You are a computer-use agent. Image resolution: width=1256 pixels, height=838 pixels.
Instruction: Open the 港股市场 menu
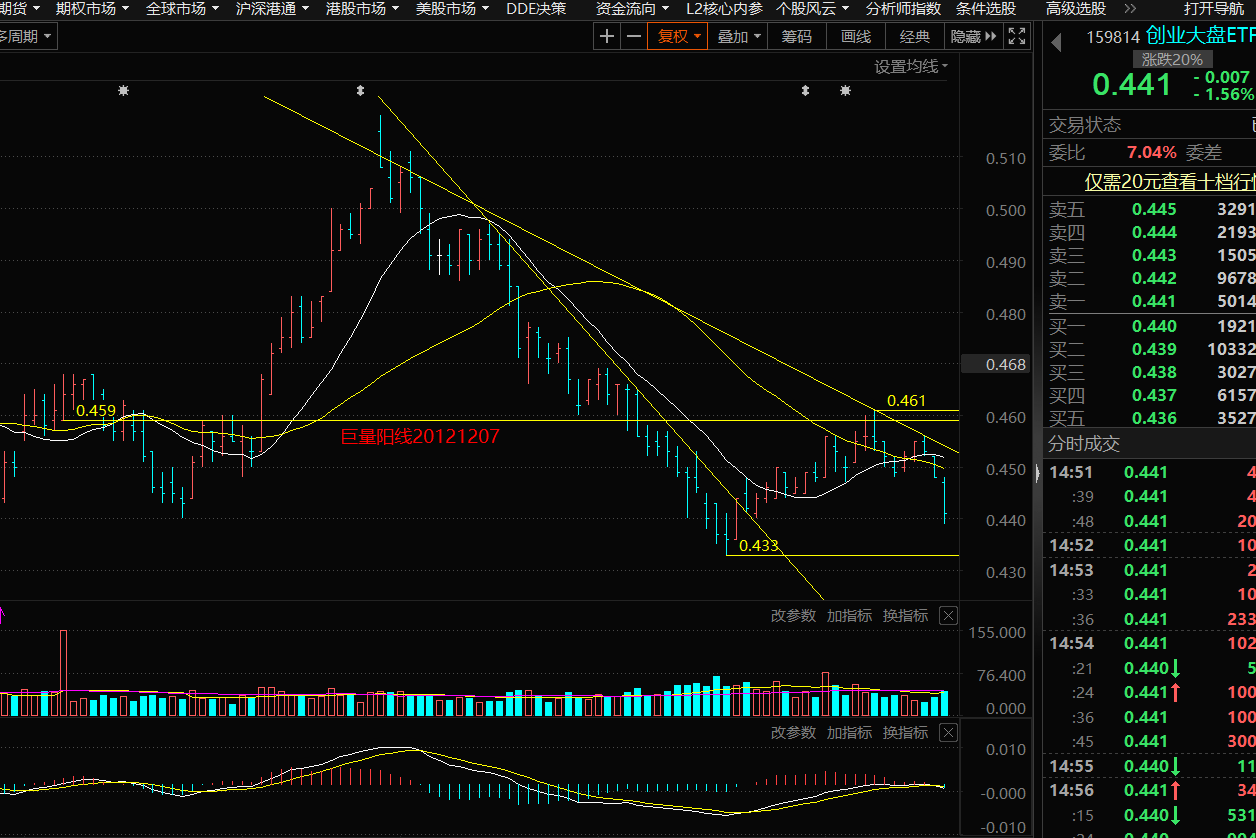(x=362, y=9)
